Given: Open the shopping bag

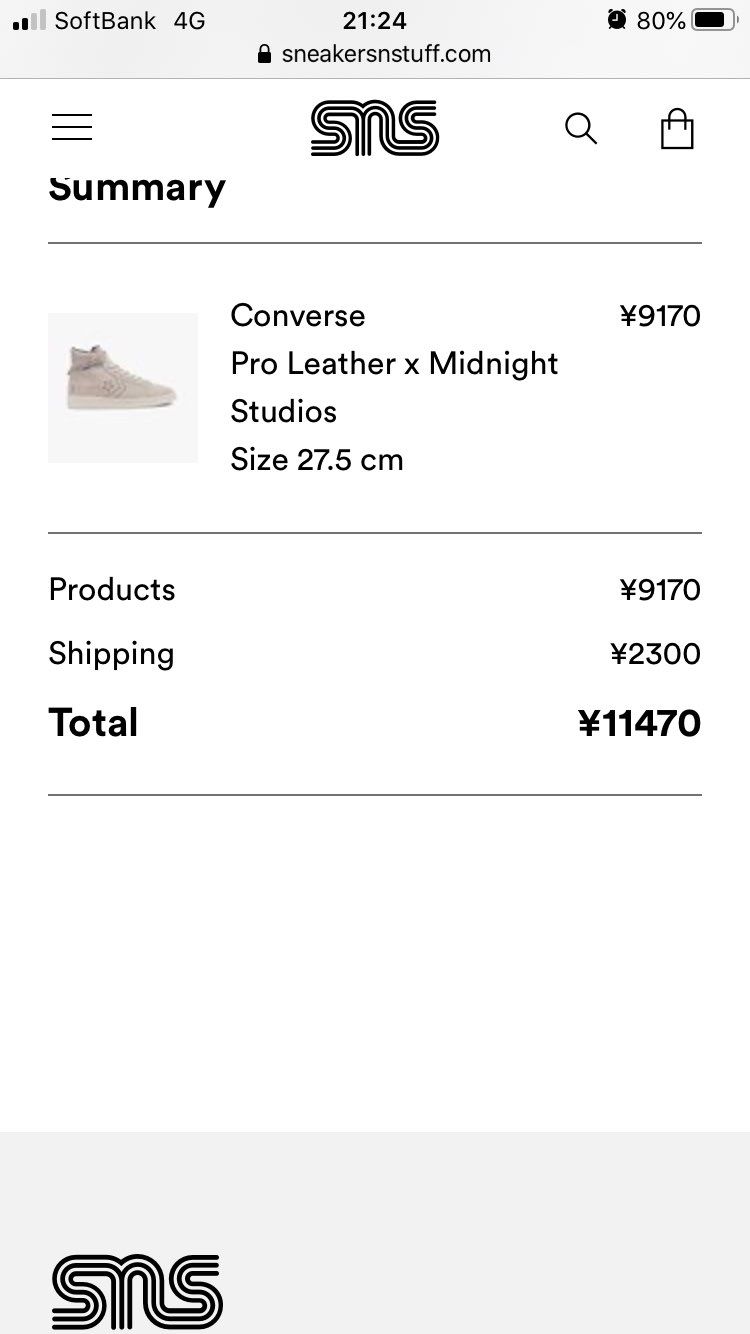Looking at the screenshot, I should [677, 129].
